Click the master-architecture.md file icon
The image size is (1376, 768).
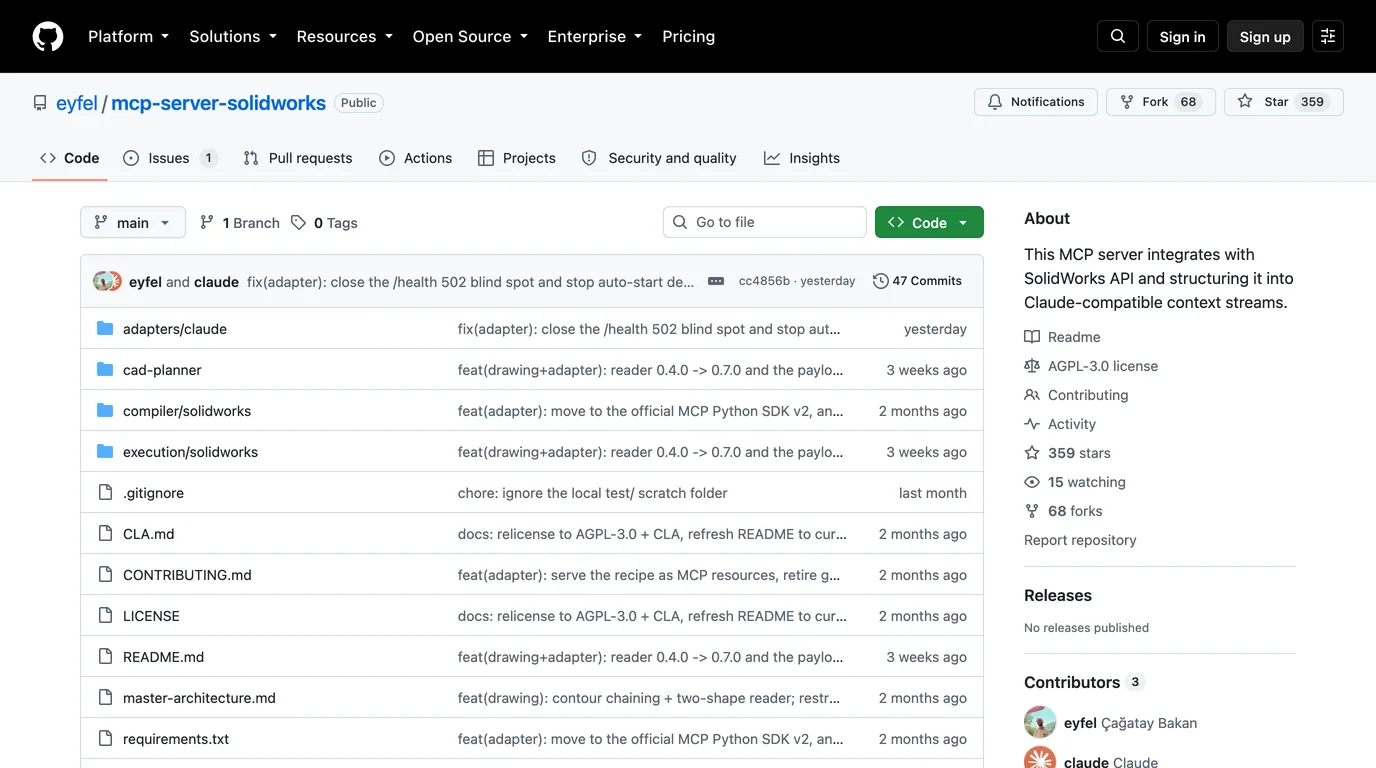tap(105, 697)
